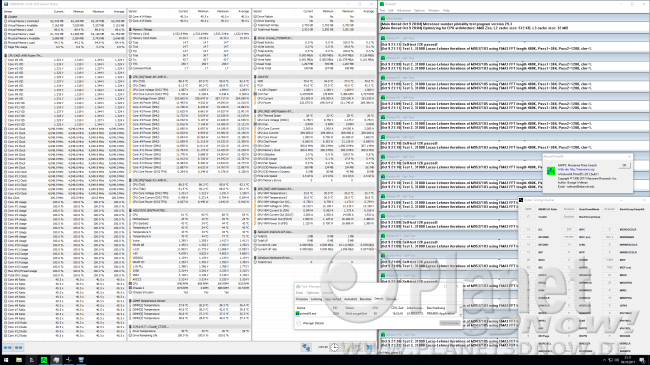Sort Task Manager by the CPU column

pos(375,308)
